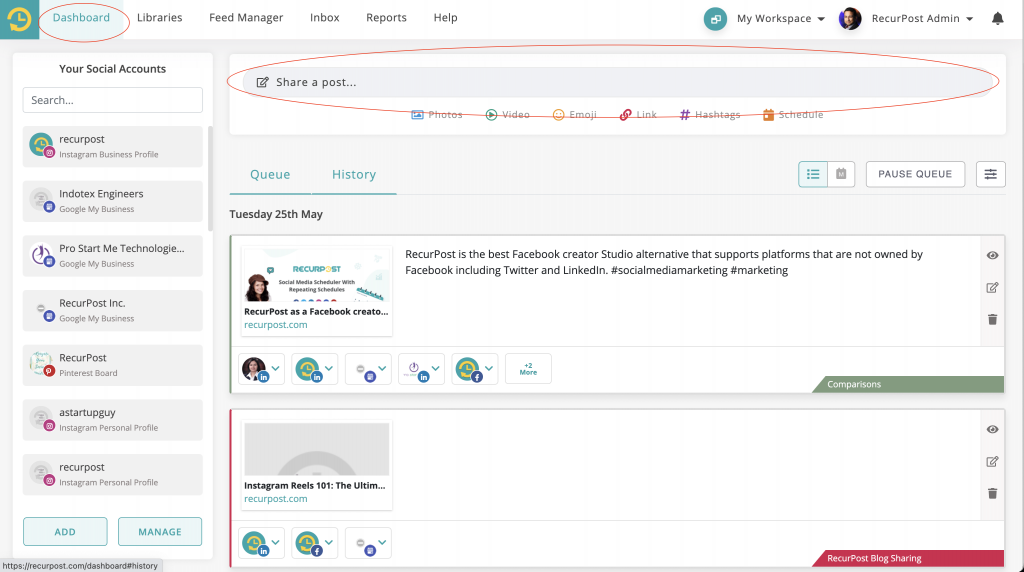Open the Help menu
Viewport: 1024px width, 572px height.
(x=445, y=18)
